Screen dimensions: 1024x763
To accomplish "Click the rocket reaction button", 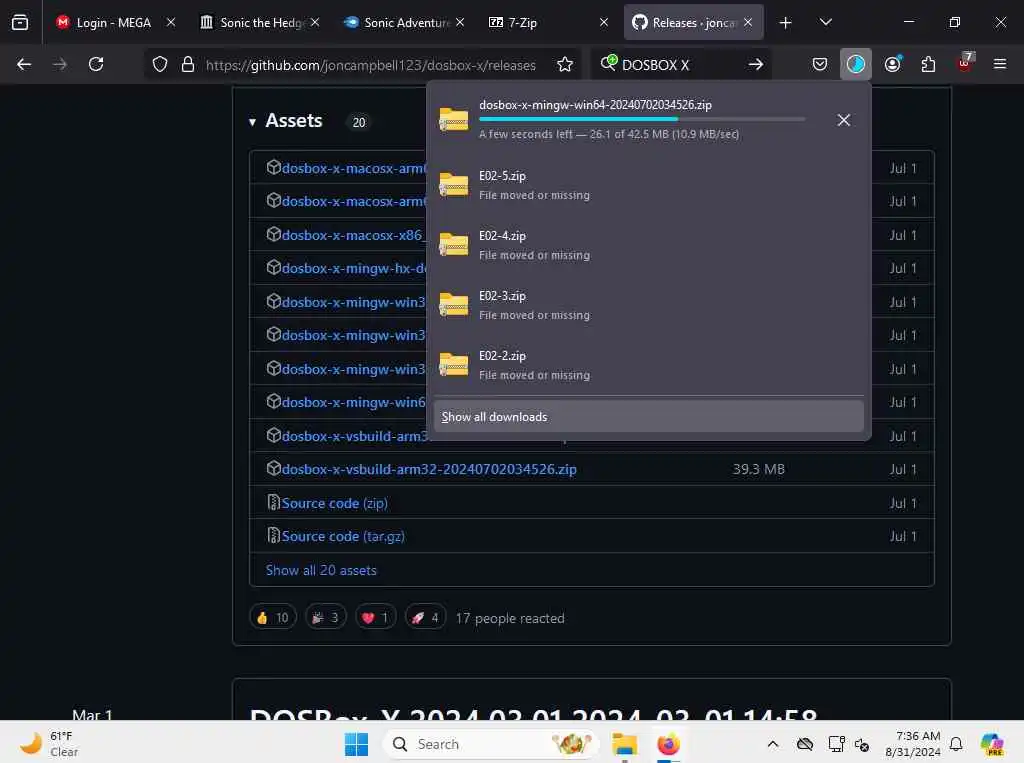I will click(x=426, y=617).
